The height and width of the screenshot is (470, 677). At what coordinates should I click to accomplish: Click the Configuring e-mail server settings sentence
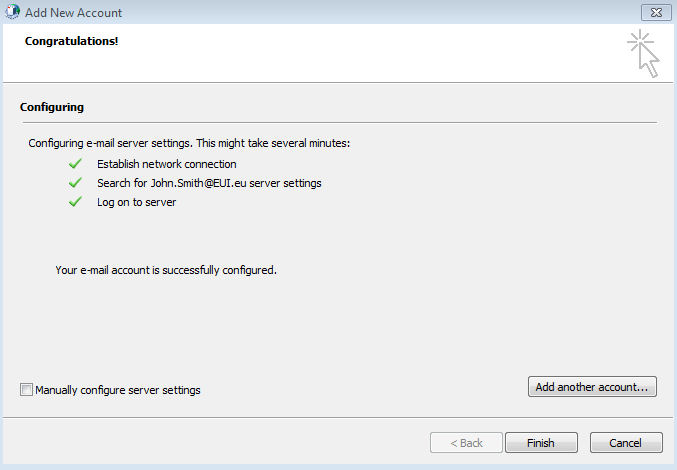point(189,144)
